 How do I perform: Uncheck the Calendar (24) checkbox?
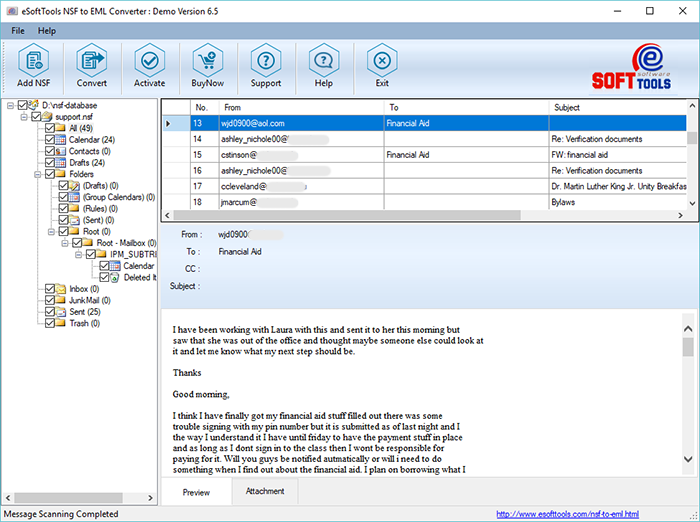coord(50,140)
